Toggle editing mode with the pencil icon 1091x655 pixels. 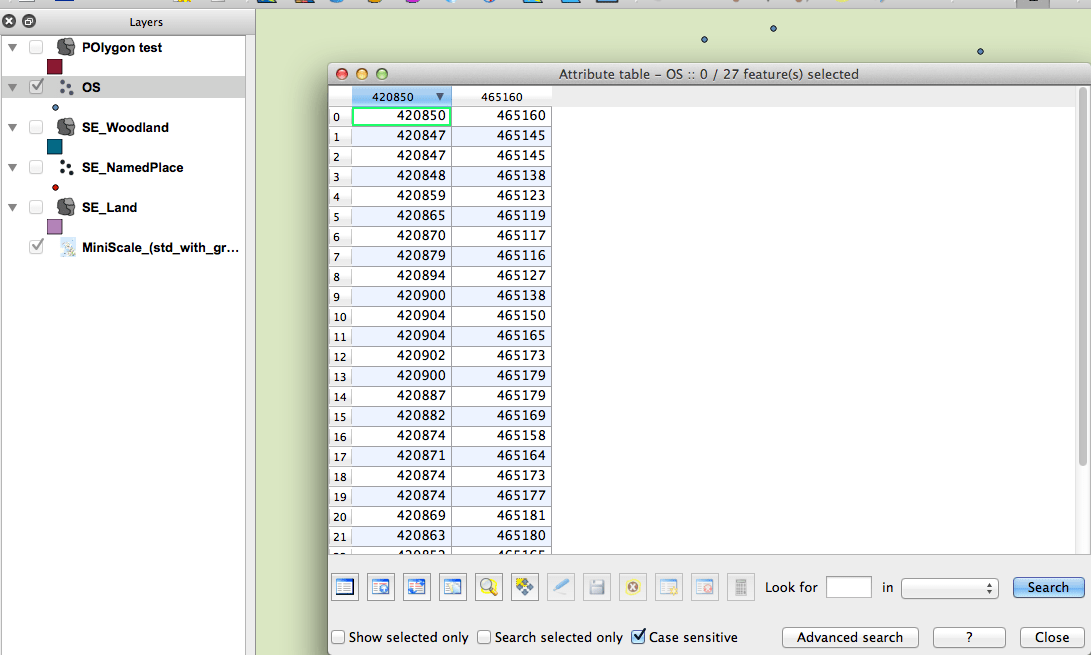561,587
